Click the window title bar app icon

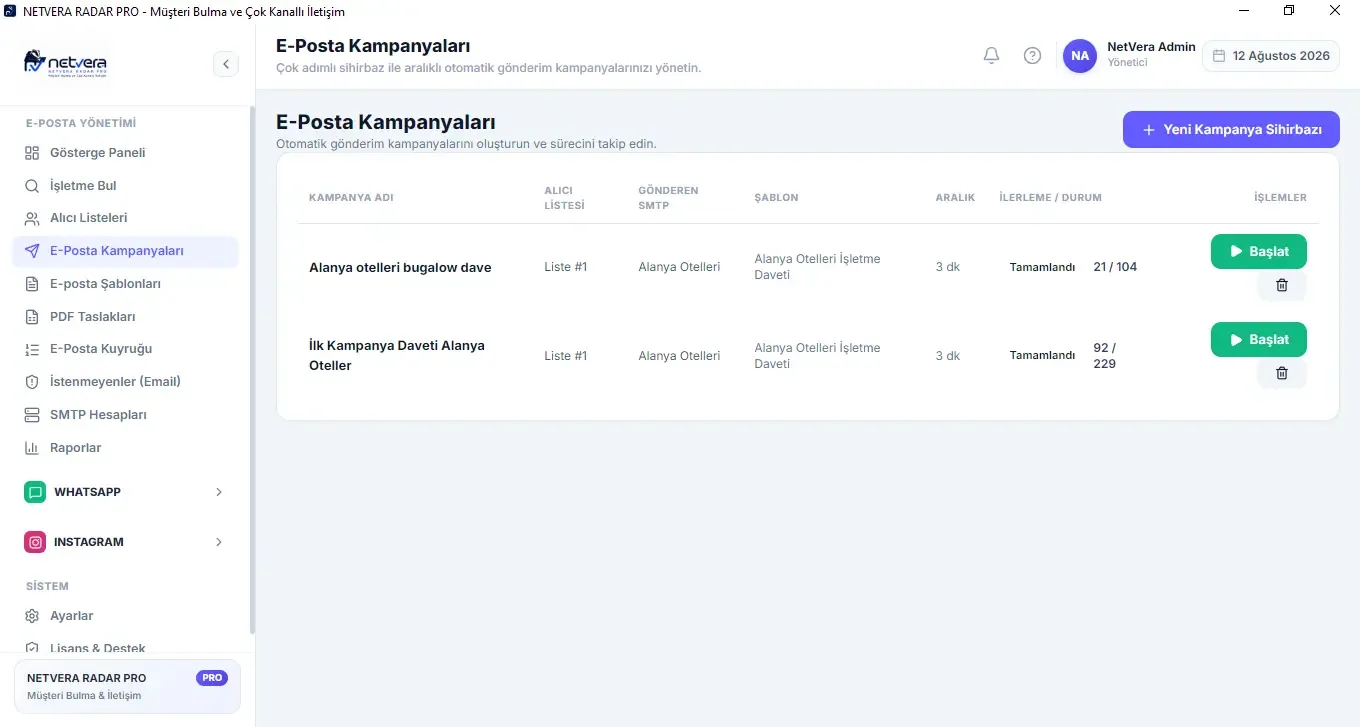tap(10, 10)
